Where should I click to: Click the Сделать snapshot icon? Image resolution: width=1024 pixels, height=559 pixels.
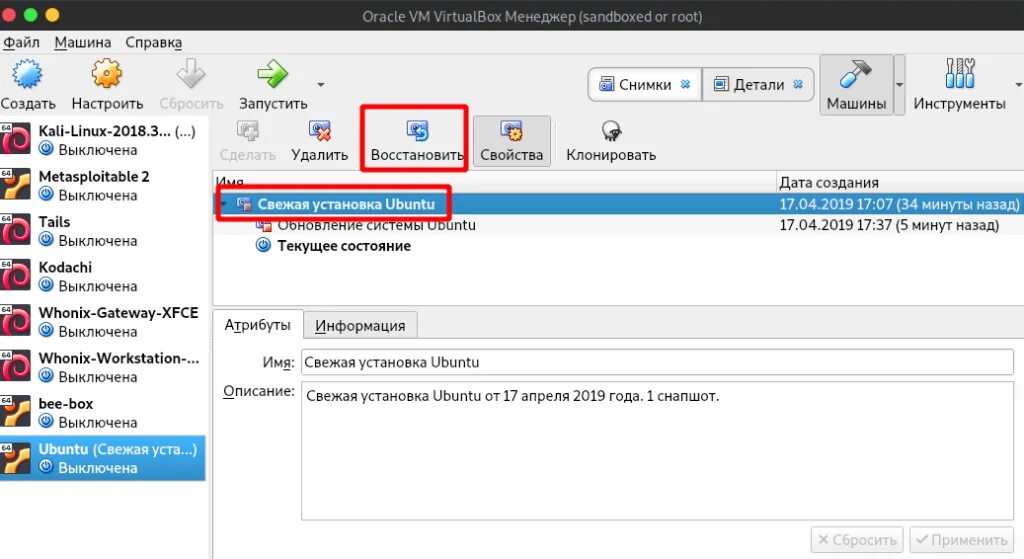click(x=248, y=131)
